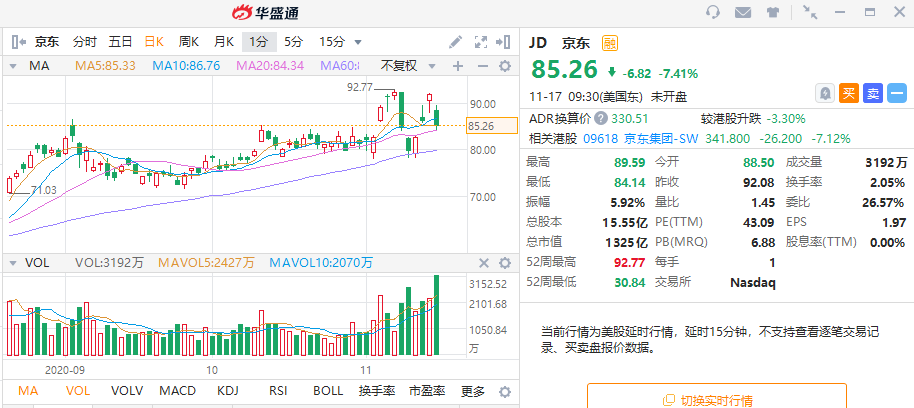Click the blue remove watchlist button
The width and height of the screenshot is (914, 408).
[x=897, y=93]
